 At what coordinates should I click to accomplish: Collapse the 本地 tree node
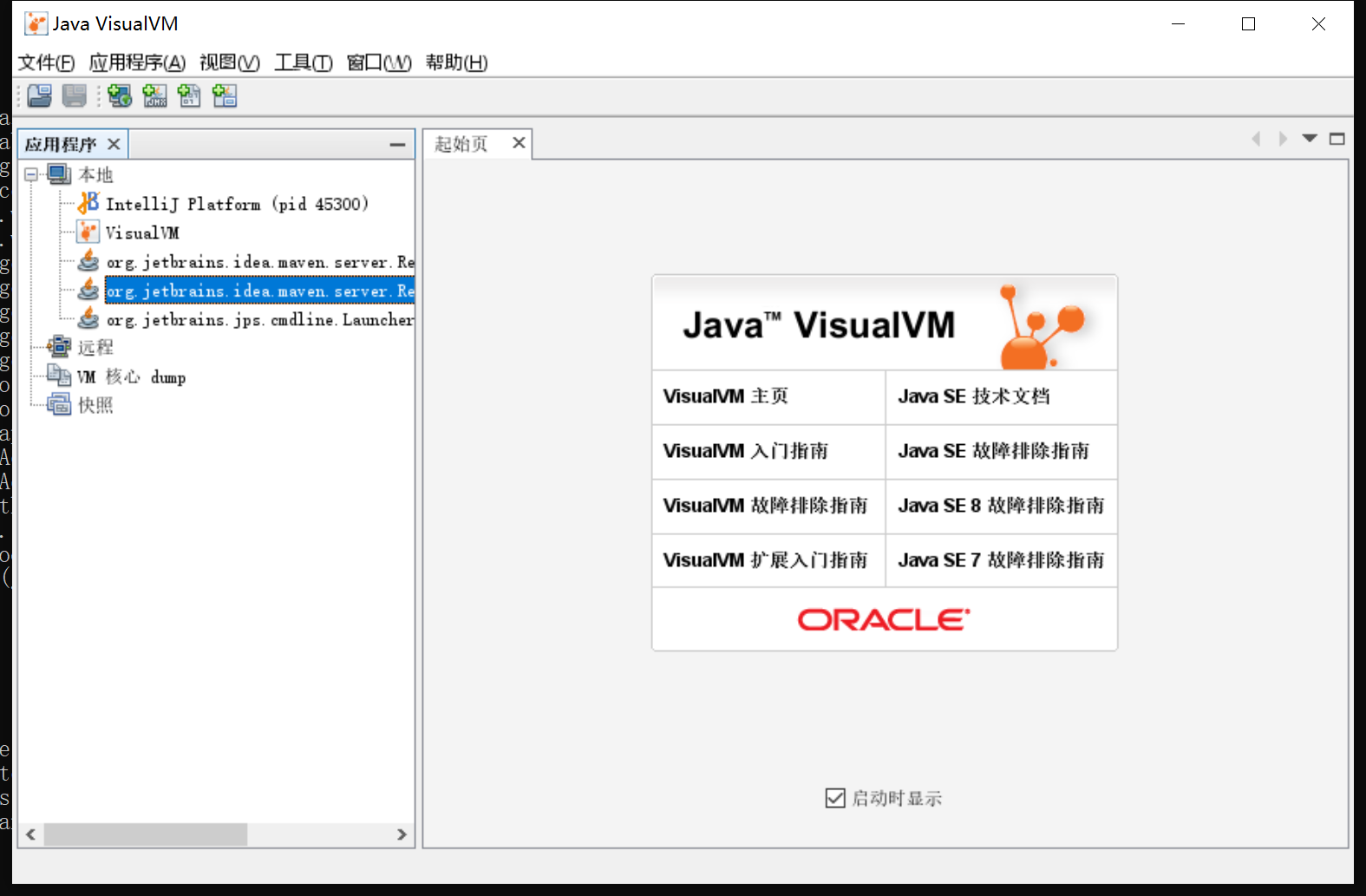pos(31,174)
